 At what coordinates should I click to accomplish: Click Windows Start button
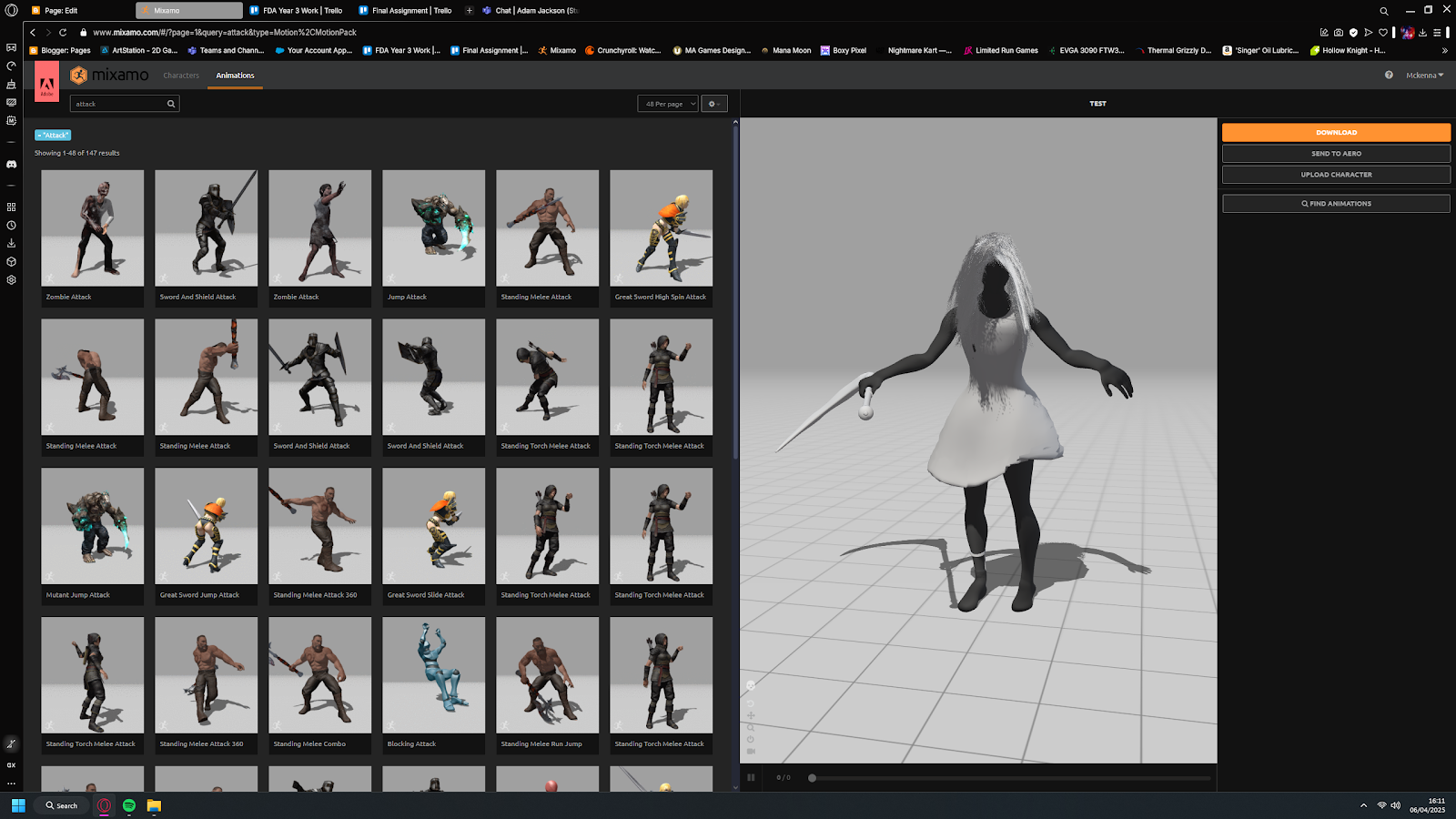point(18,805)
